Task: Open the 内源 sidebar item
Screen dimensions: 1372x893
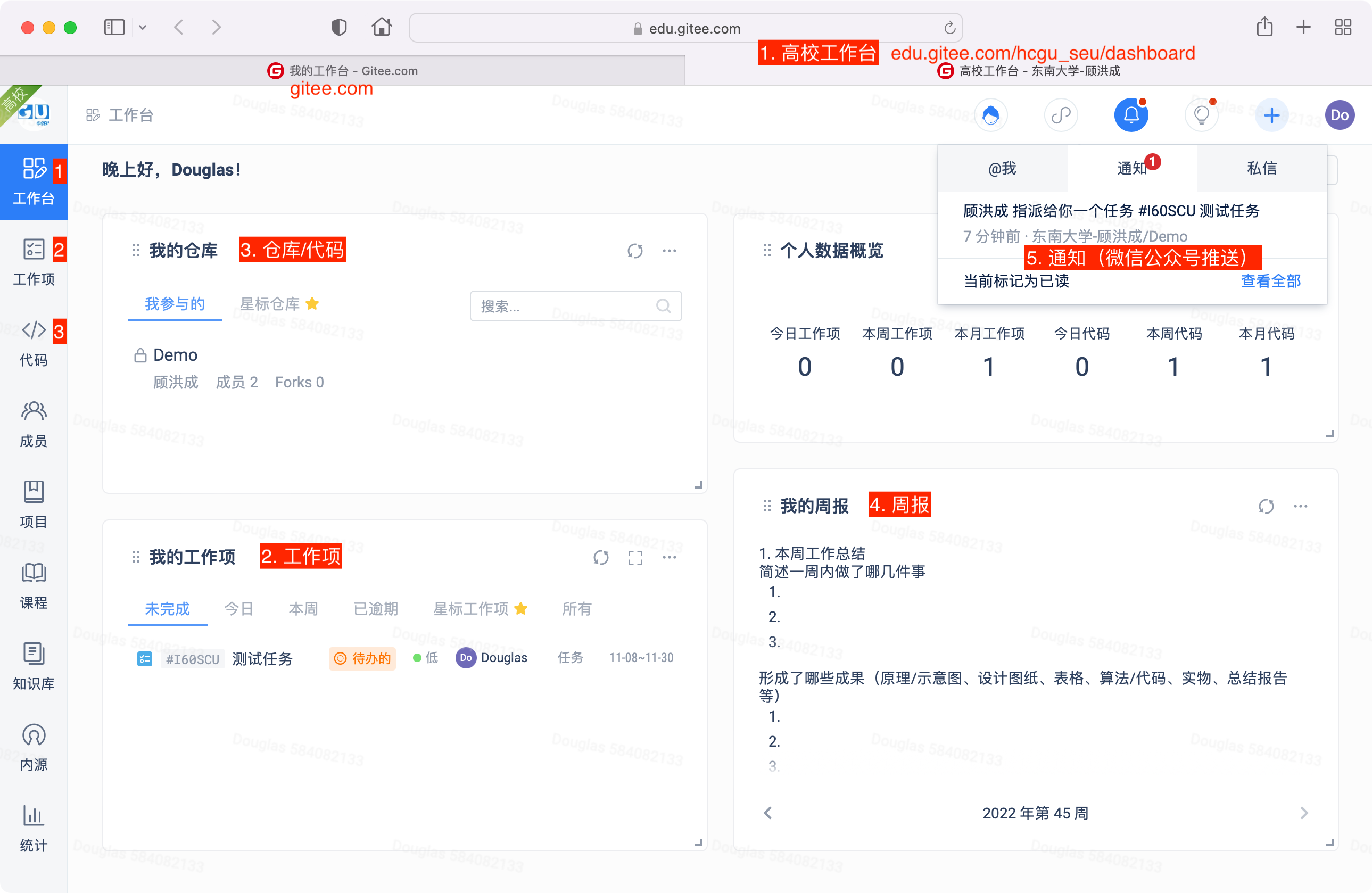Action: tap(34, 747)
